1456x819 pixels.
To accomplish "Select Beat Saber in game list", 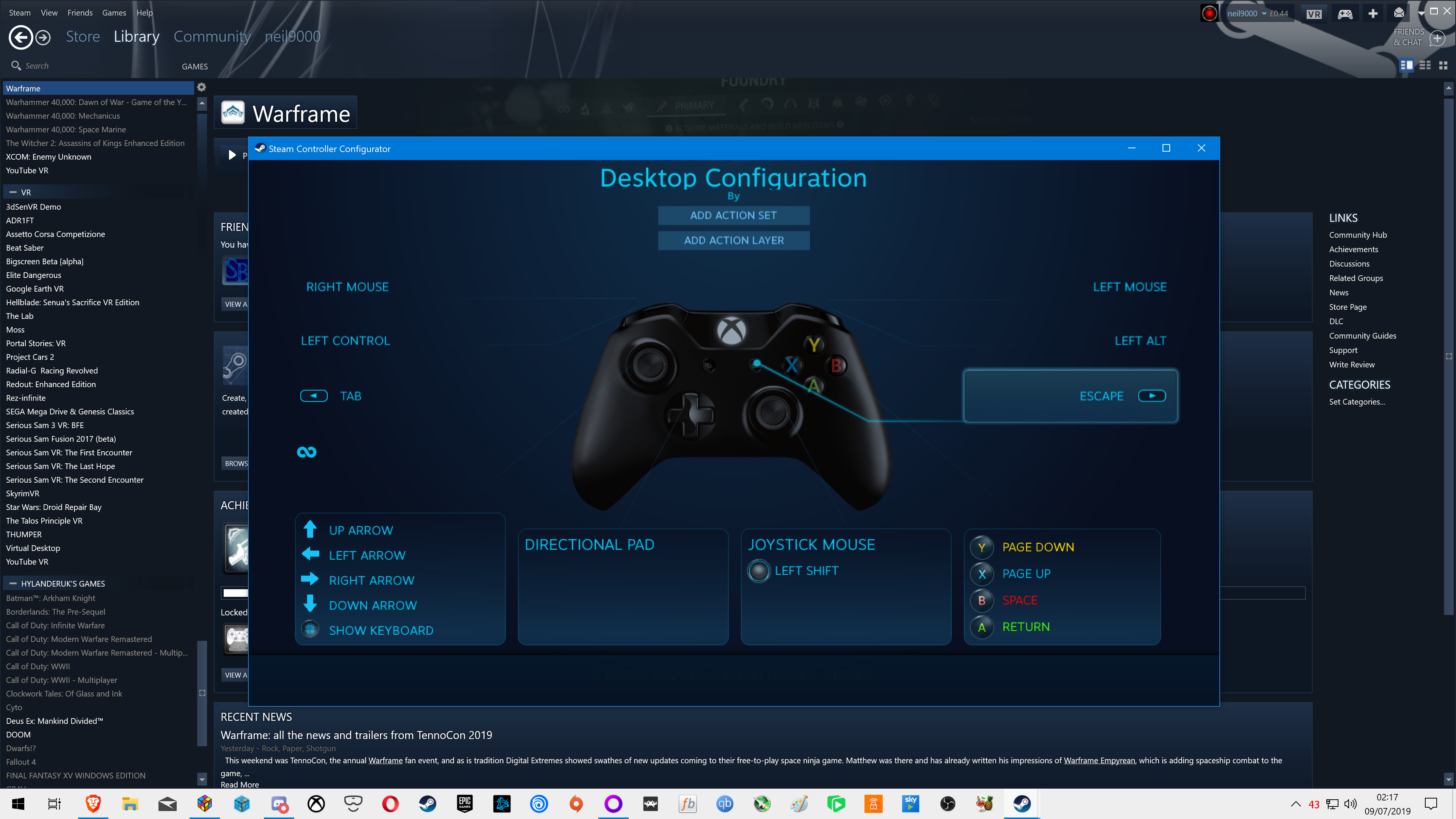I will pyautogui.click(x=24, y=248).
